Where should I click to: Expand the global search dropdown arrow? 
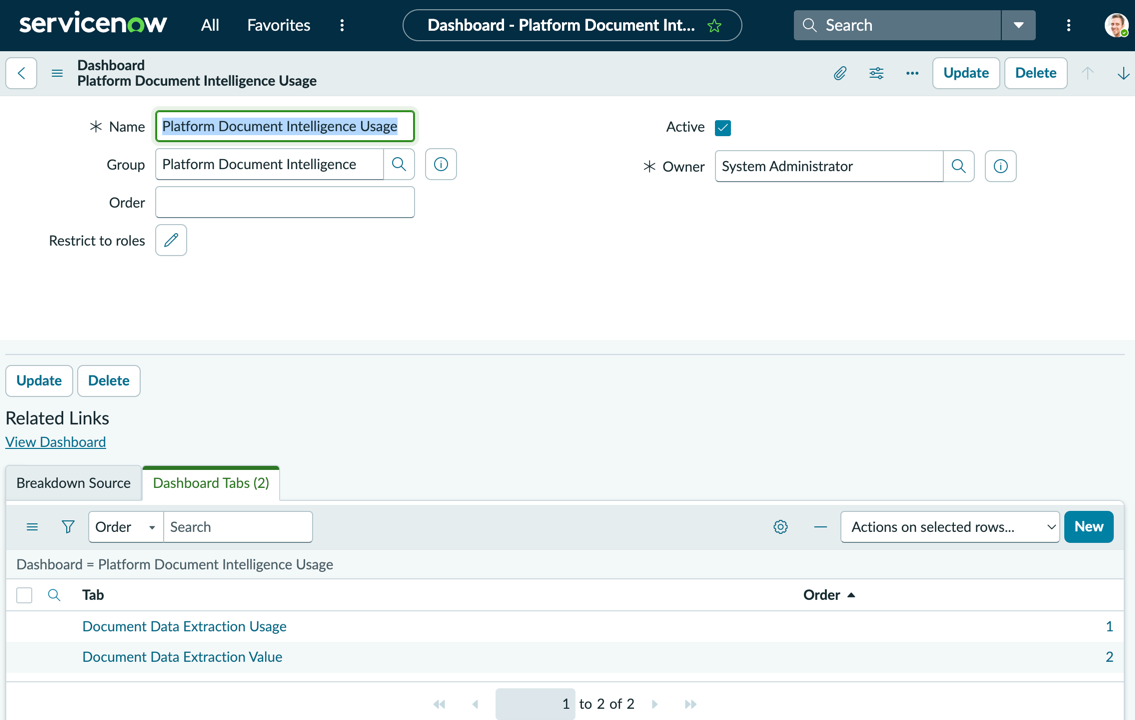coord(1018,25)
